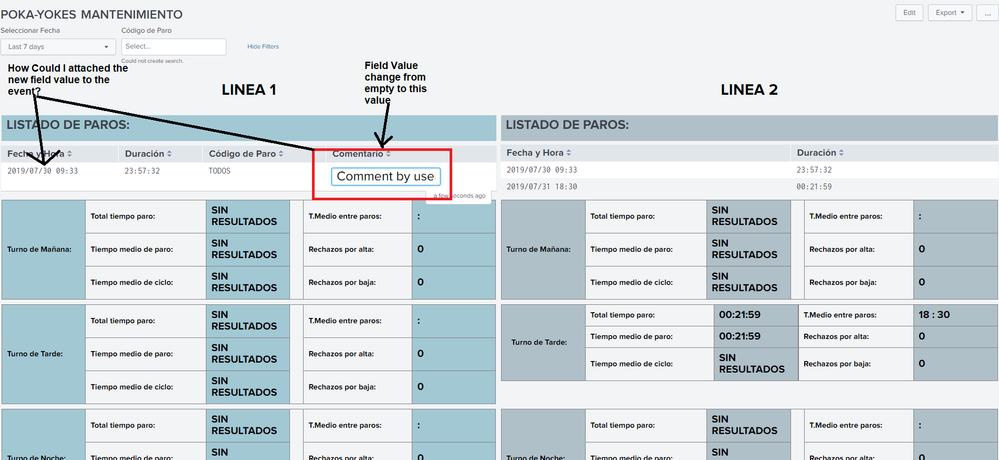Click Linea 2 first row duration 23:57:32
The height and width of the screenshot is (460, 999).
coord(814,170)
